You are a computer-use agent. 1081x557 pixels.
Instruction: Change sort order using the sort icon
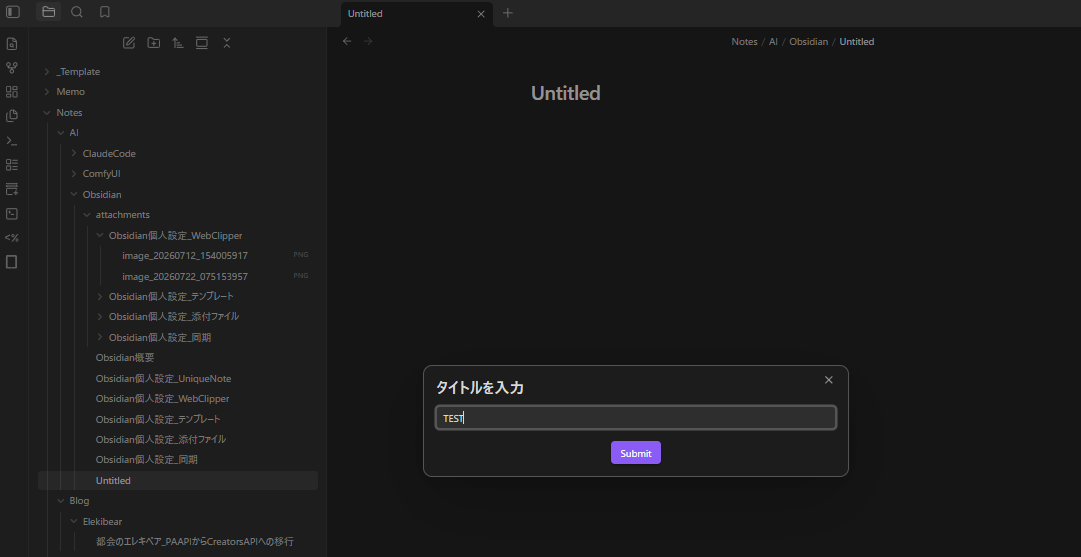178,43
